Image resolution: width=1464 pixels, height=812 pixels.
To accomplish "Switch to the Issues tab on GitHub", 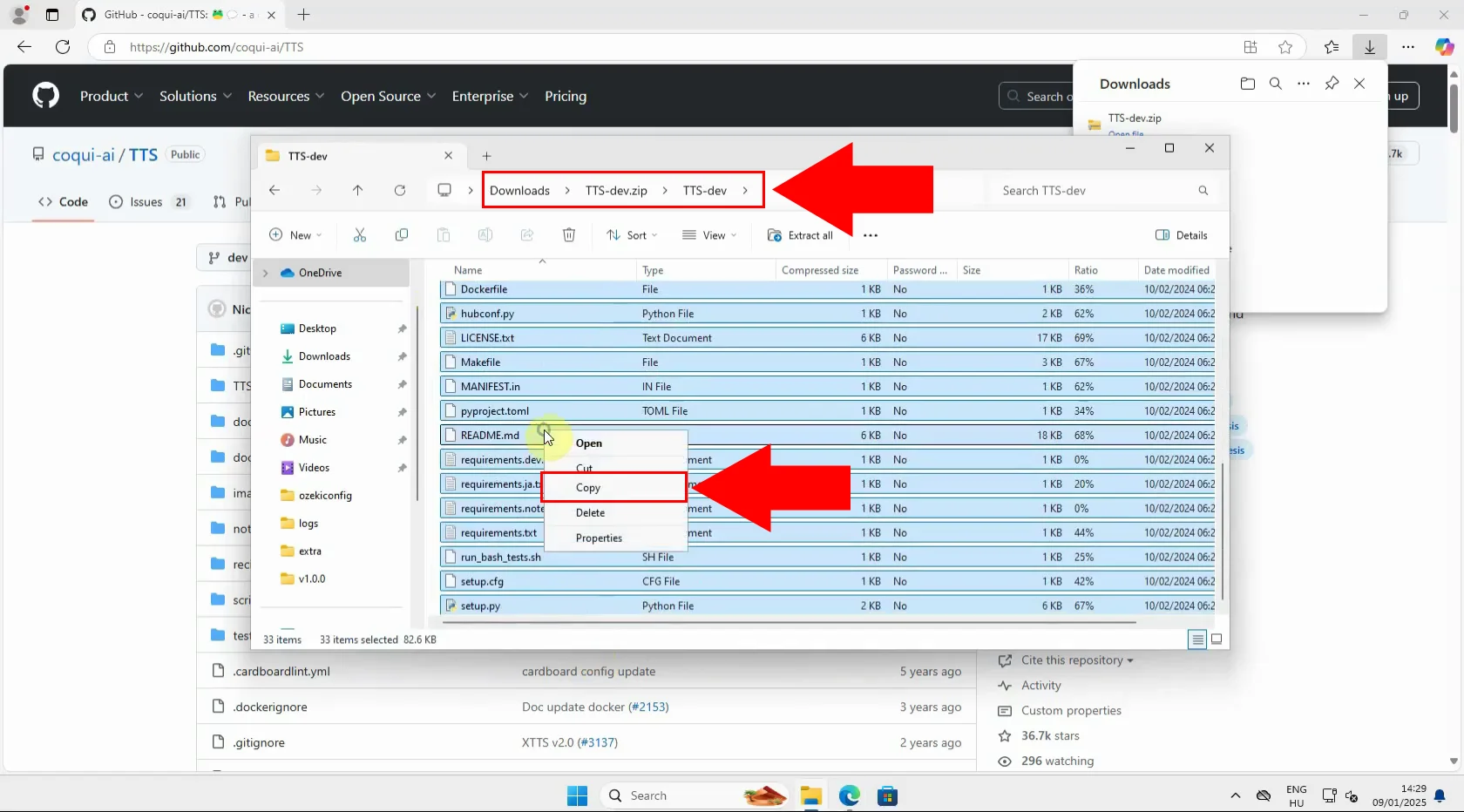I will point(148,202).
